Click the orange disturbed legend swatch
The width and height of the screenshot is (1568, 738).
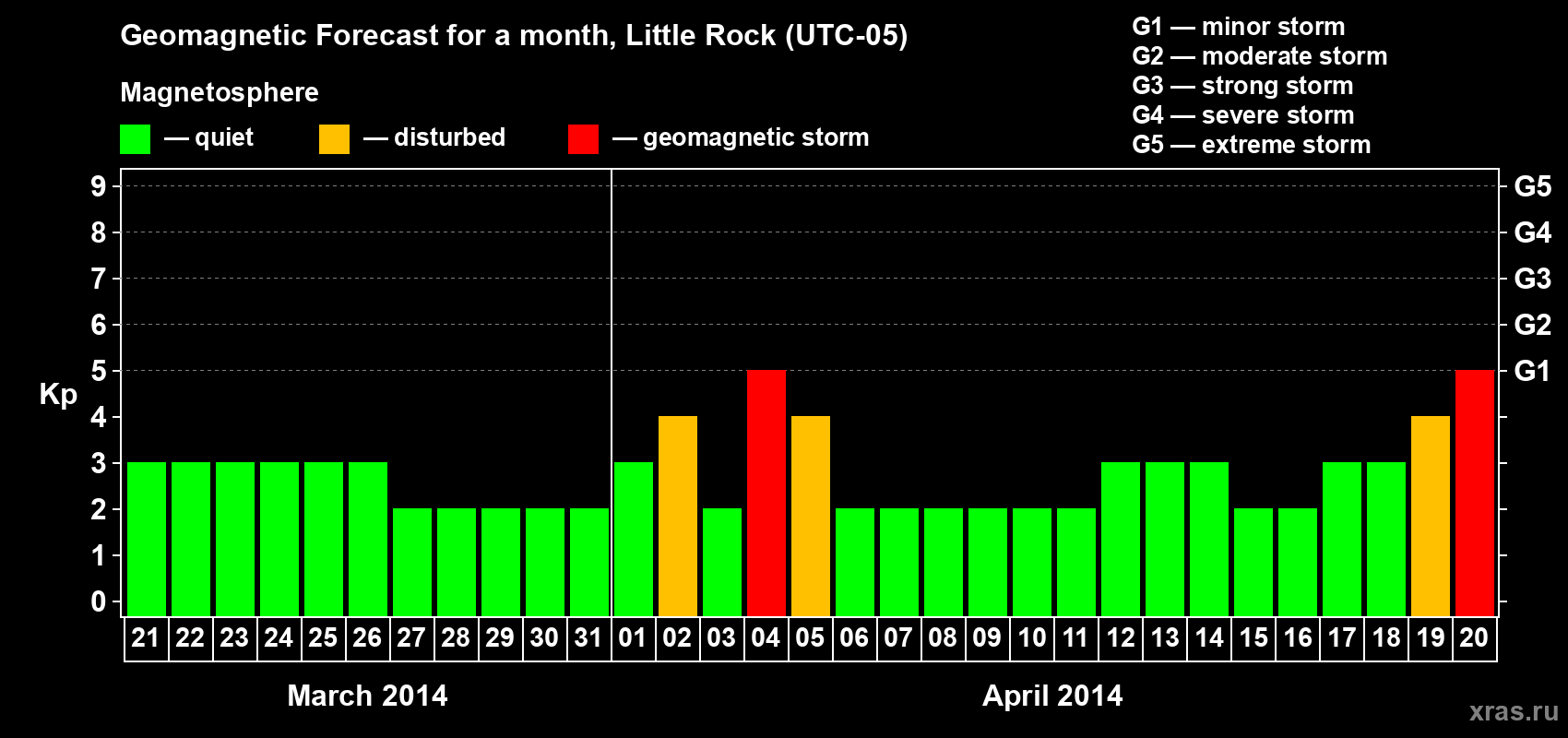334,139
